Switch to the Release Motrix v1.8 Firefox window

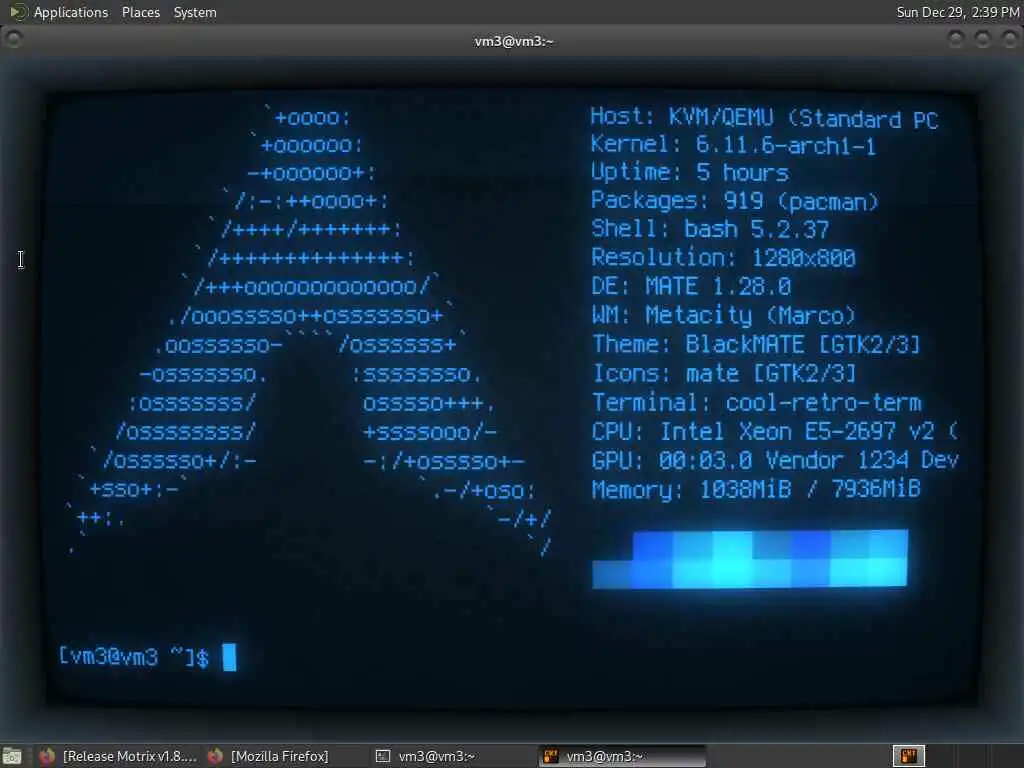(x=118, y=756)
